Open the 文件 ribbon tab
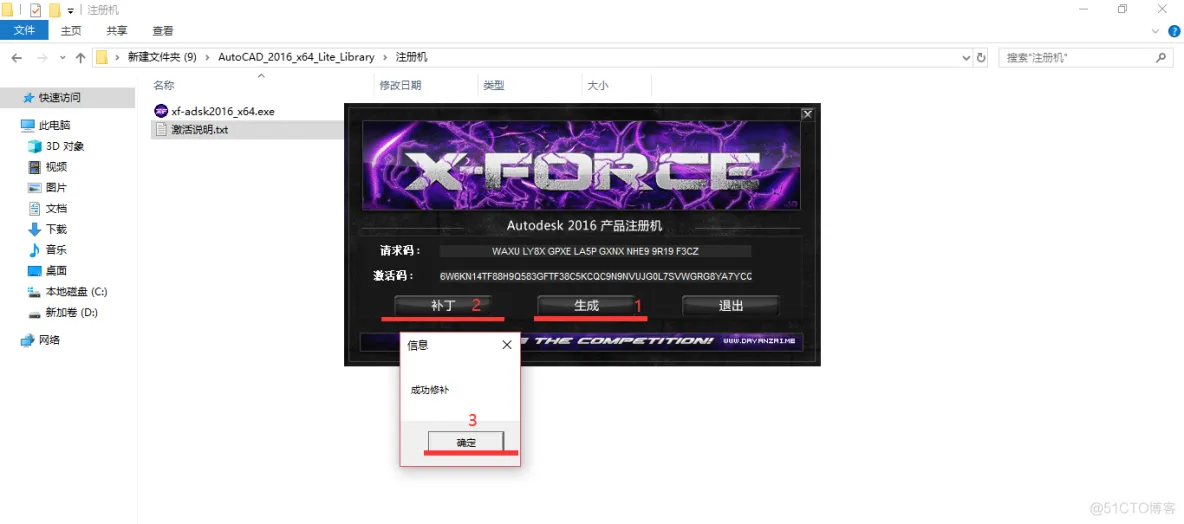1184x524 pixels. [24, 31]
